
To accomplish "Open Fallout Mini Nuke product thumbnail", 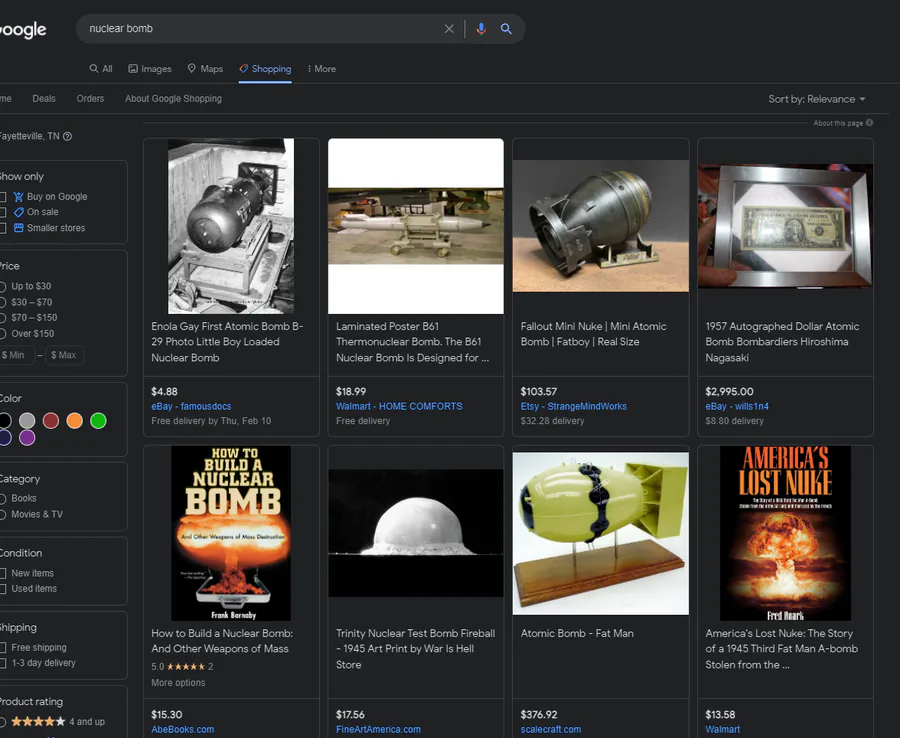I will coord(600,226).
